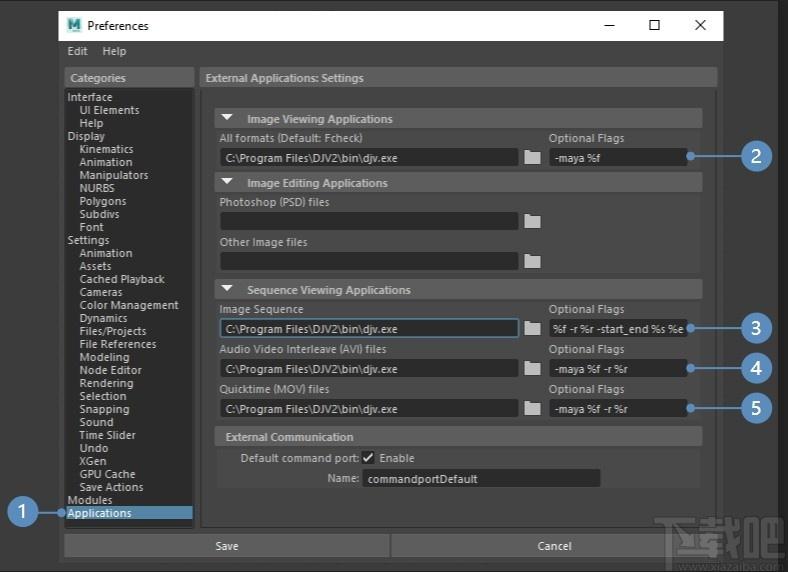Select Animation under Display category

pyautogui.click(x=106, y=162)
